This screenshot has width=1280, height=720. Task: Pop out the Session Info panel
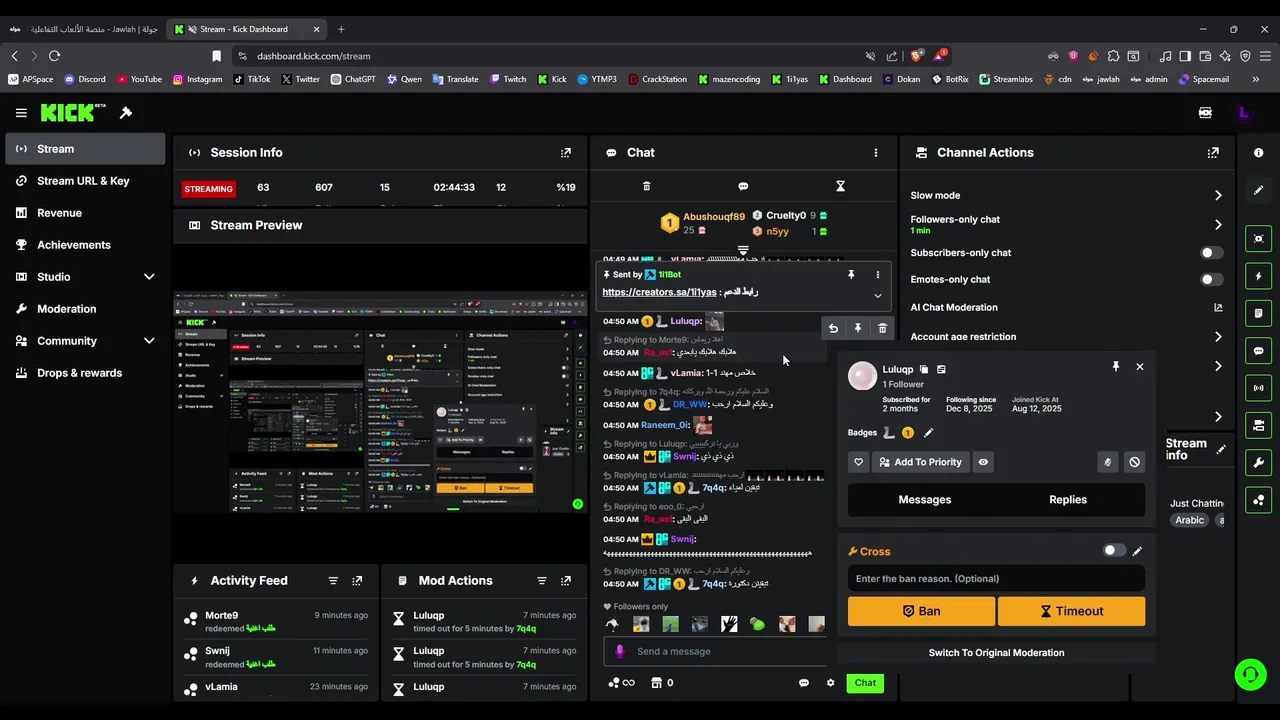566,153
